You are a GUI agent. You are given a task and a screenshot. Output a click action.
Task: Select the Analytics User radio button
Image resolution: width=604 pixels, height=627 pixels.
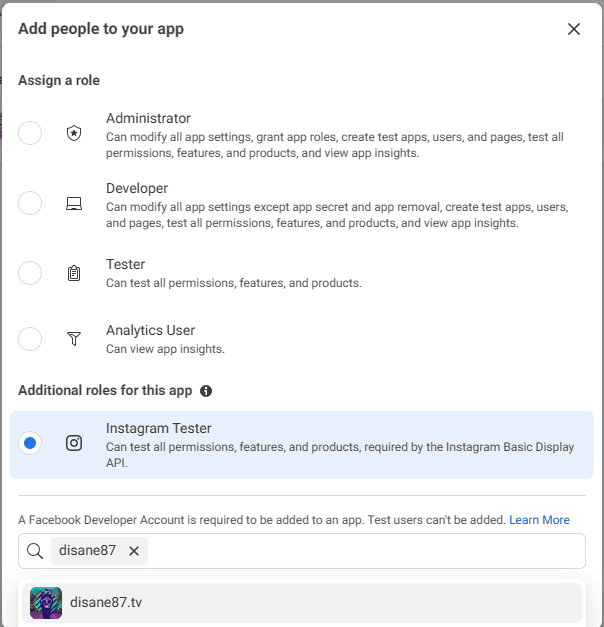[30, 339]
